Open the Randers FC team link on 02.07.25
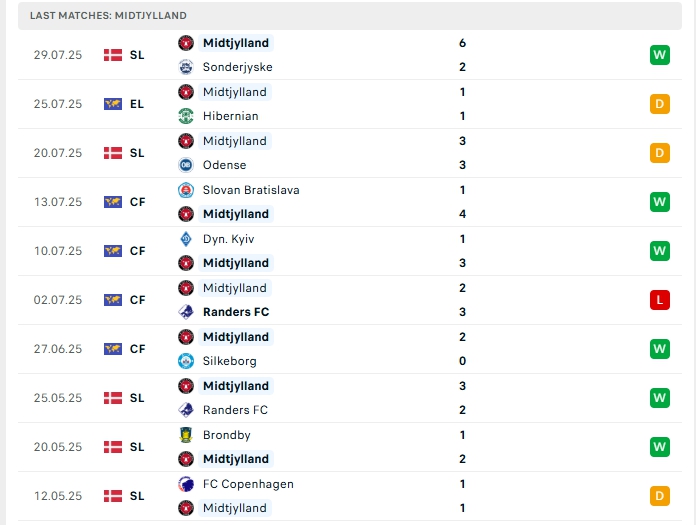 pyautogui.click(x=236, y=312)
